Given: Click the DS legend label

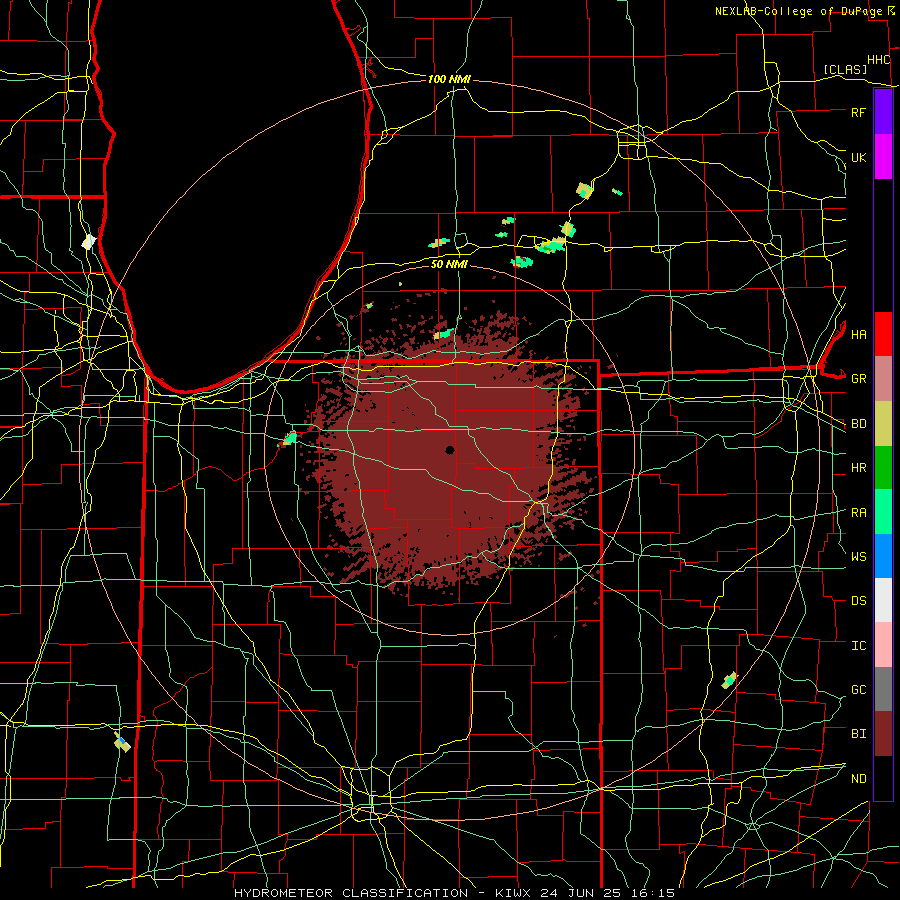Looking at the screenshot, I should point(858,601).
